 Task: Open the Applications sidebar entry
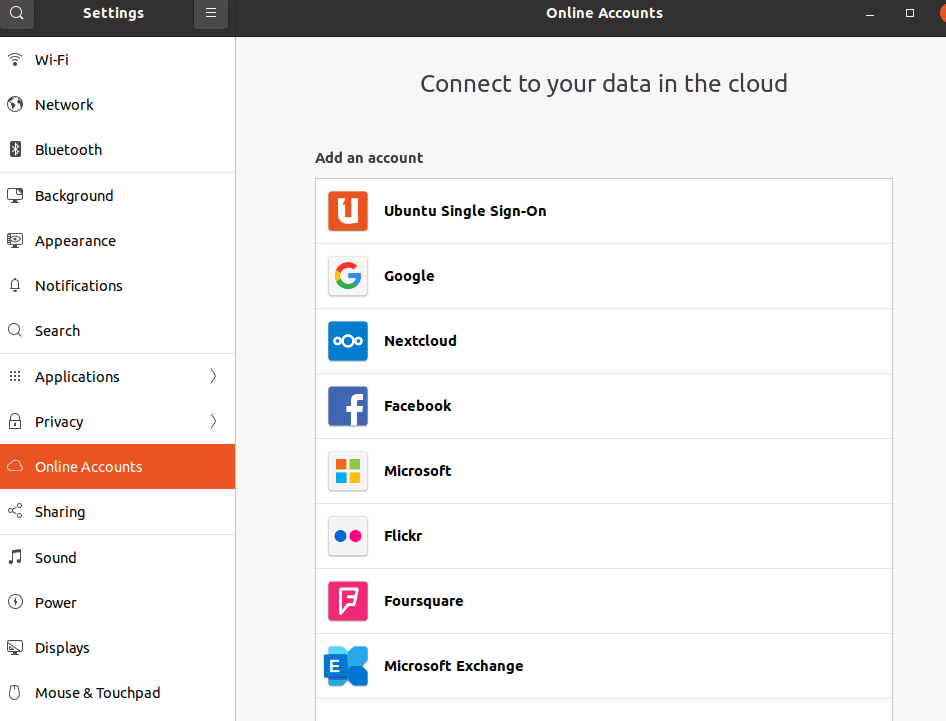(x=118, y=376)
